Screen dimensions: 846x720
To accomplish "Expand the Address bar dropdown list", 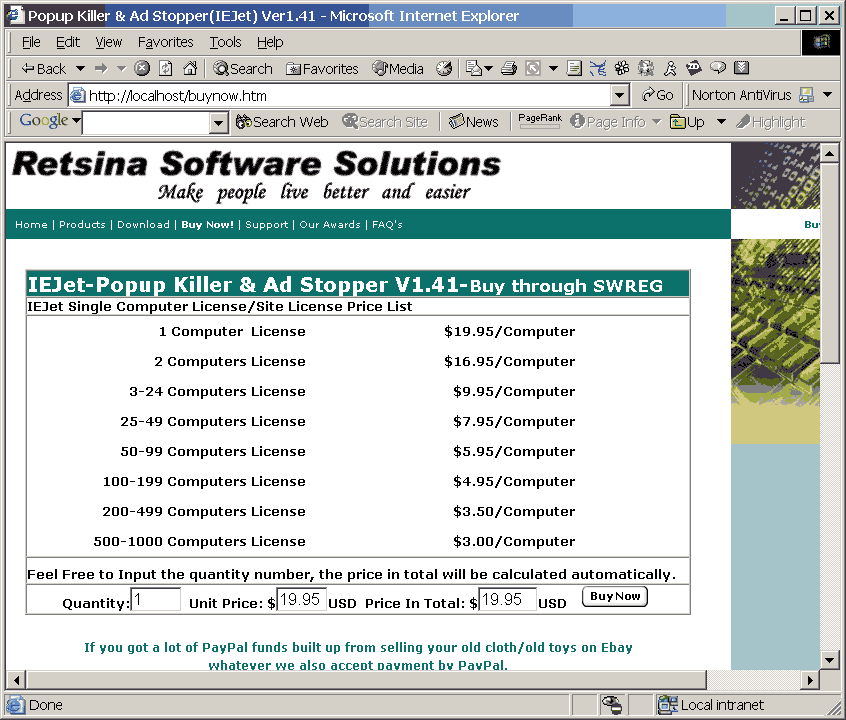I will (620, 96).
